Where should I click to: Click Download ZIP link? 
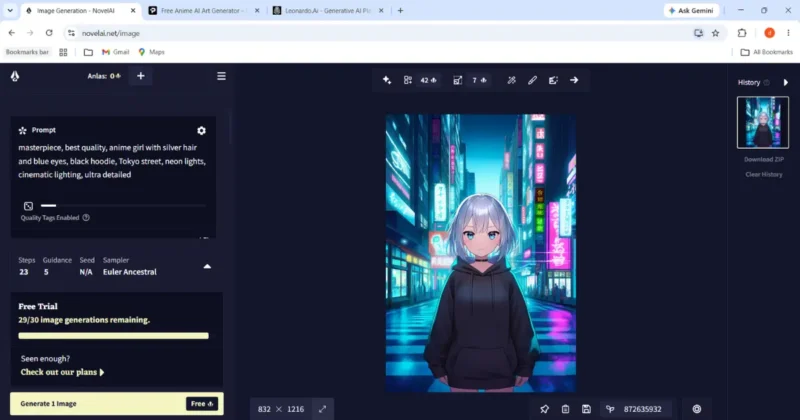(x=763, y=159)
